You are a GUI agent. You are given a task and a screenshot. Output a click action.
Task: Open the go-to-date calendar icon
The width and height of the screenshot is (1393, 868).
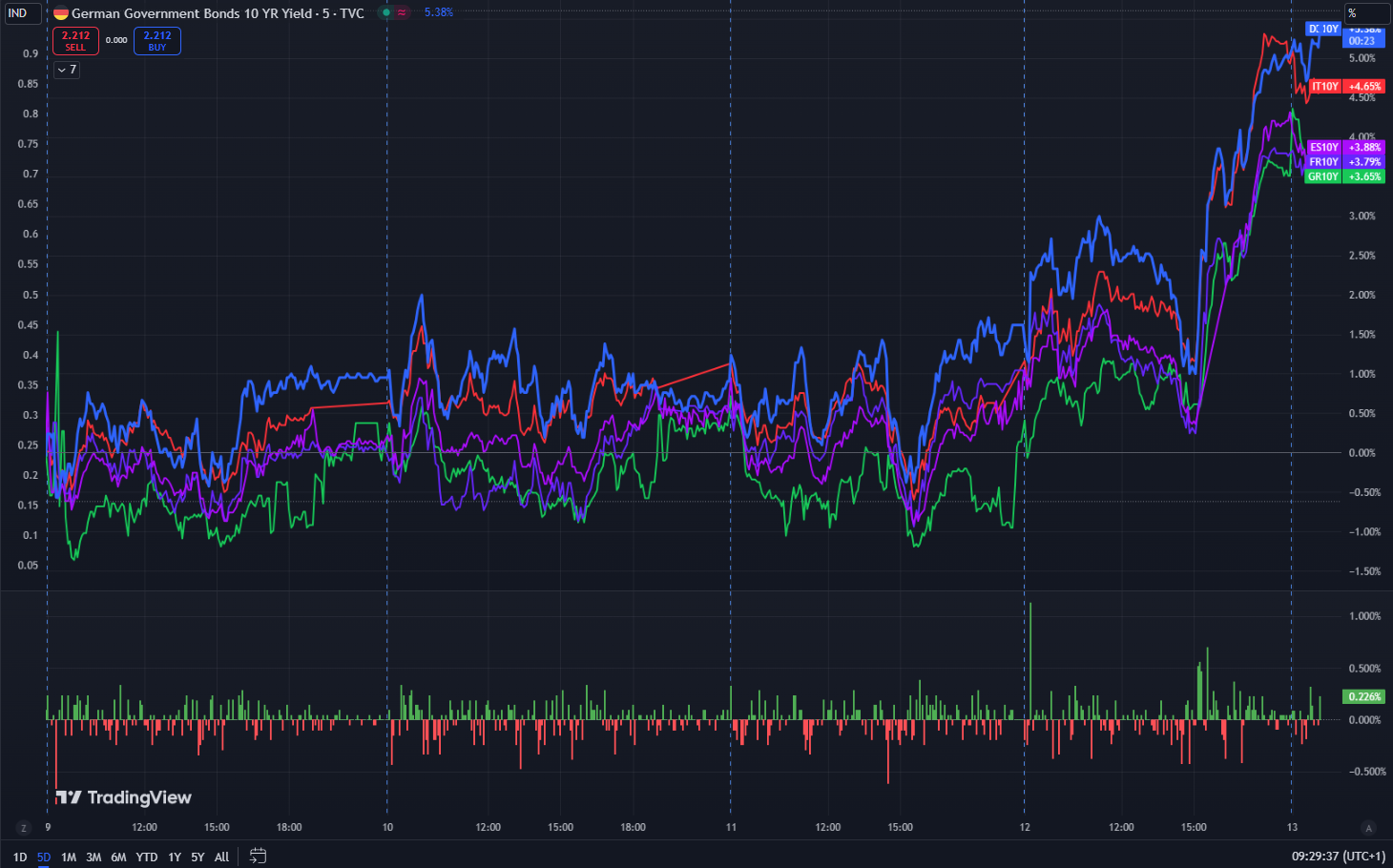(x=258, y=856)
